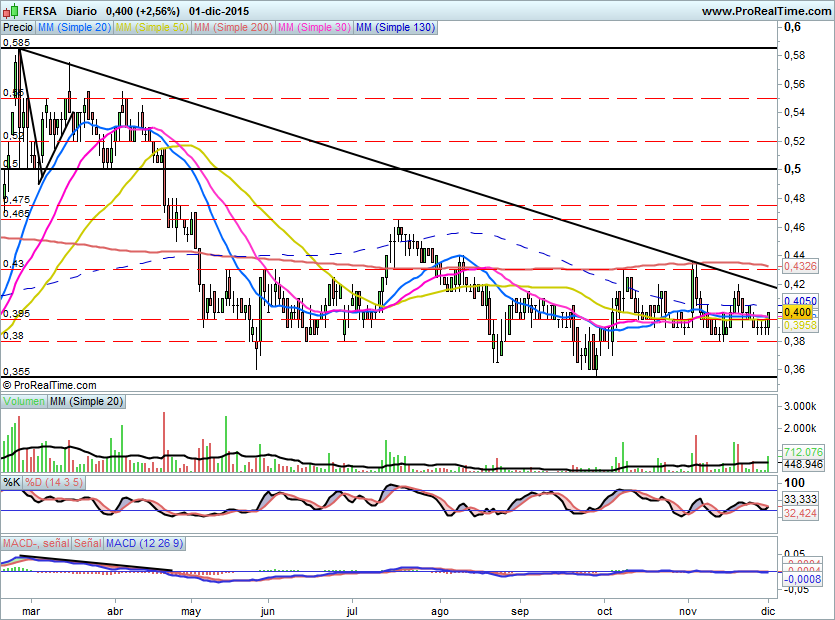Toggle the MM (Simple 20) price average
This screenshot has height=620, width=835.
pos(74,29)
